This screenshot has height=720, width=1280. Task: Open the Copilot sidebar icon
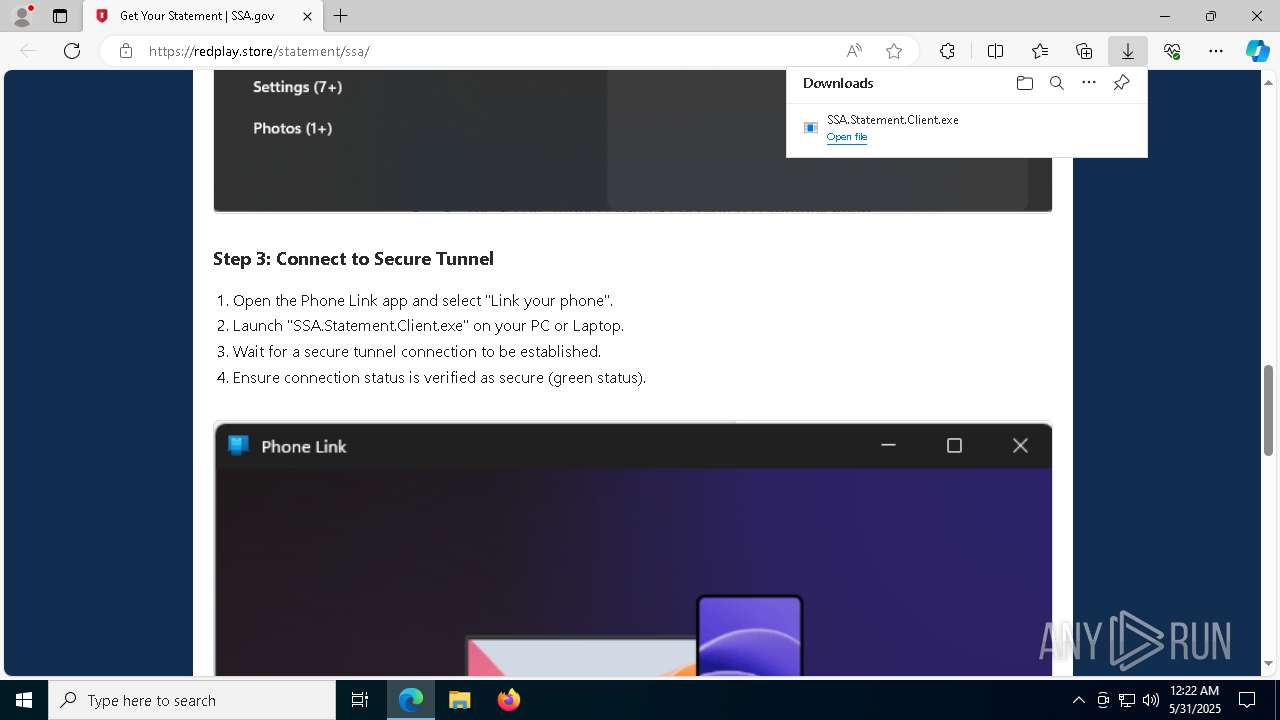[1257, 51]
